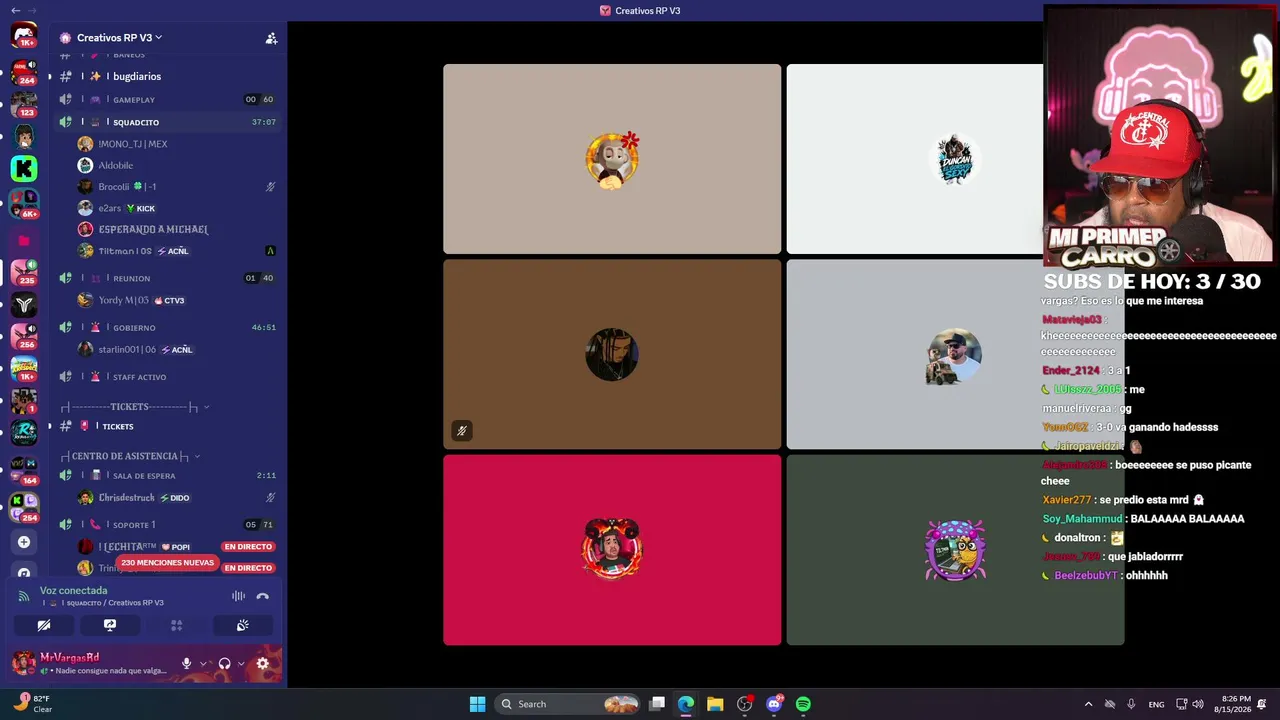Show hidden system tray icons
The width and height of the screenshot is (1280, 720).
point(1088,704)
